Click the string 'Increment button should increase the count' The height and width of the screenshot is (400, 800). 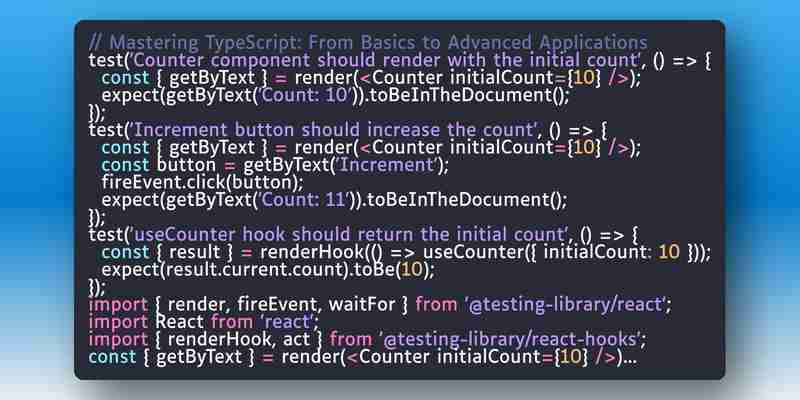tap(335, 130)
